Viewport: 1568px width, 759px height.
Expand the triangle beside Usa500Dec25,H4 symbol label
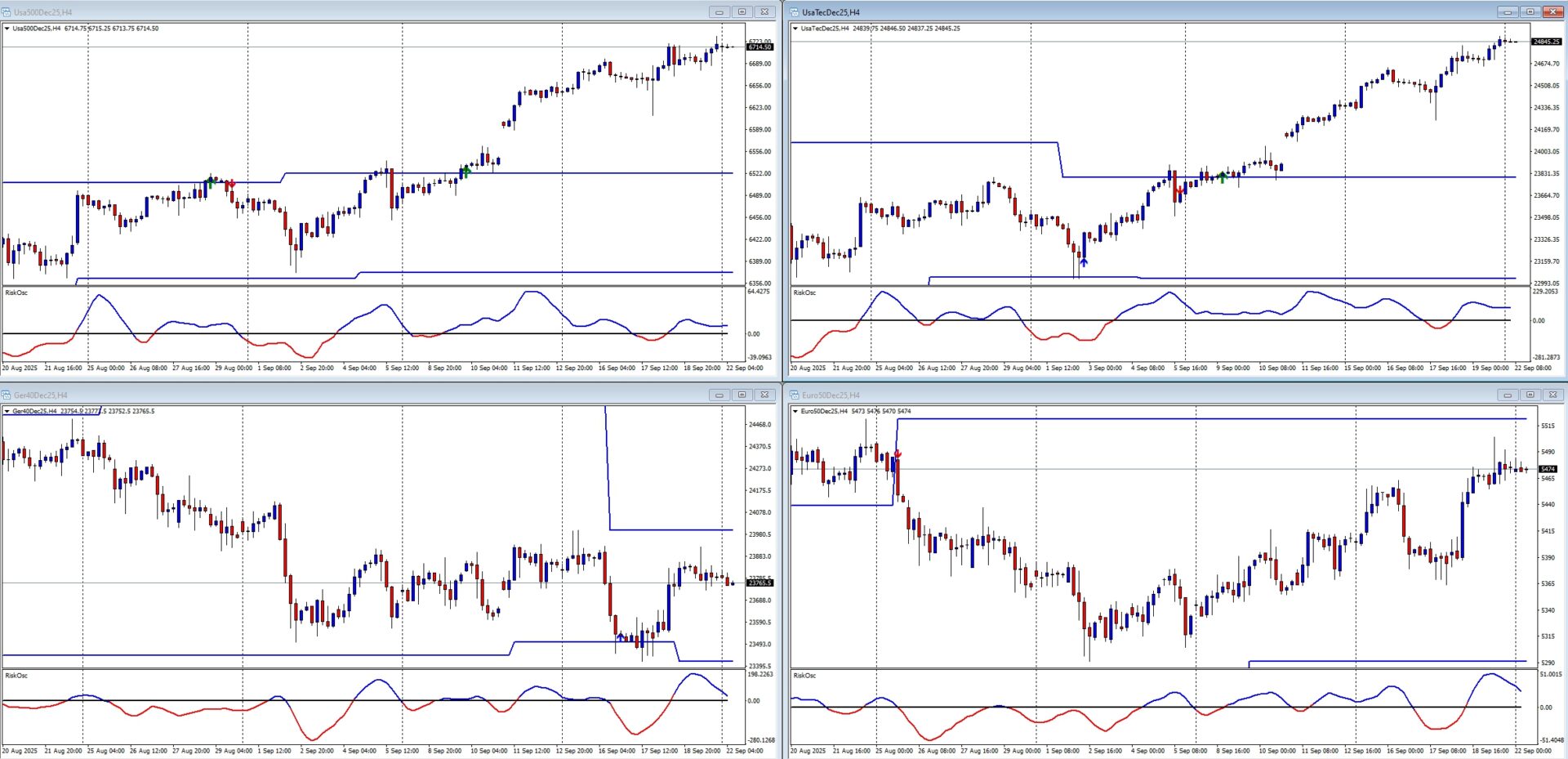[7, 29]
